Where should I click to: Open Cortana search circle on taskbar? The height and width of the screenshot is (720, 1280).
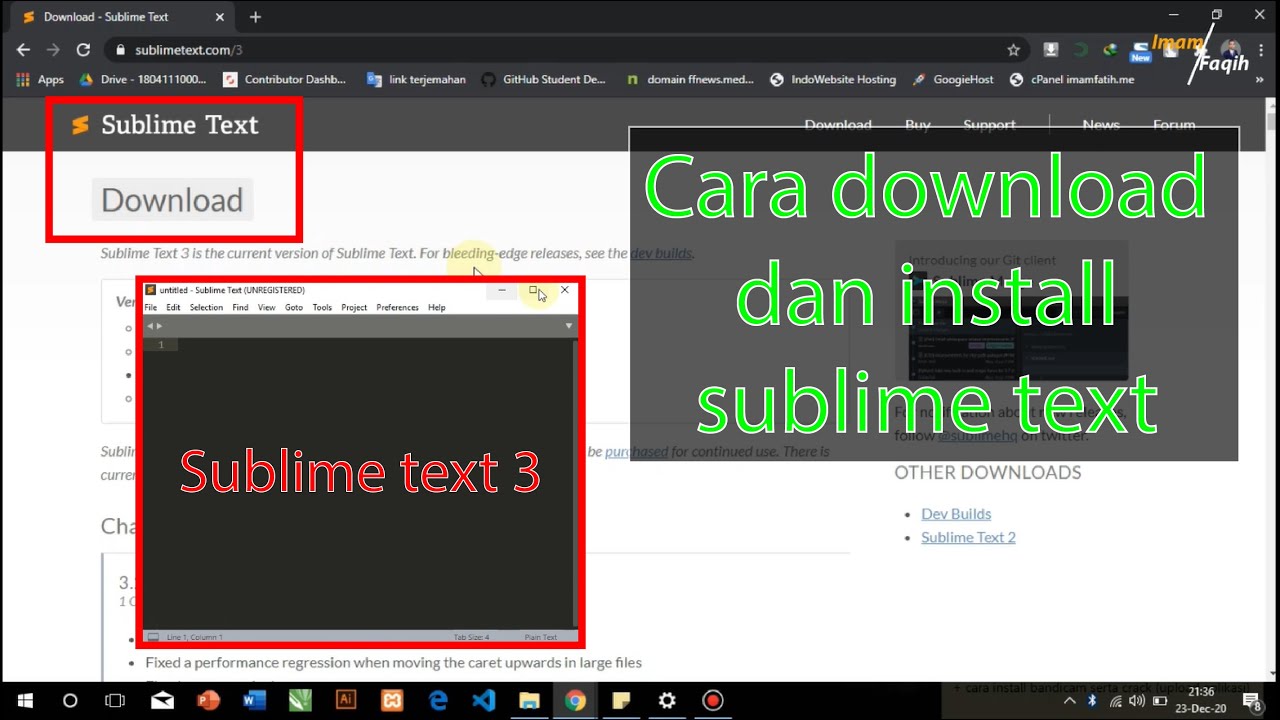click(x=70, y=700)
